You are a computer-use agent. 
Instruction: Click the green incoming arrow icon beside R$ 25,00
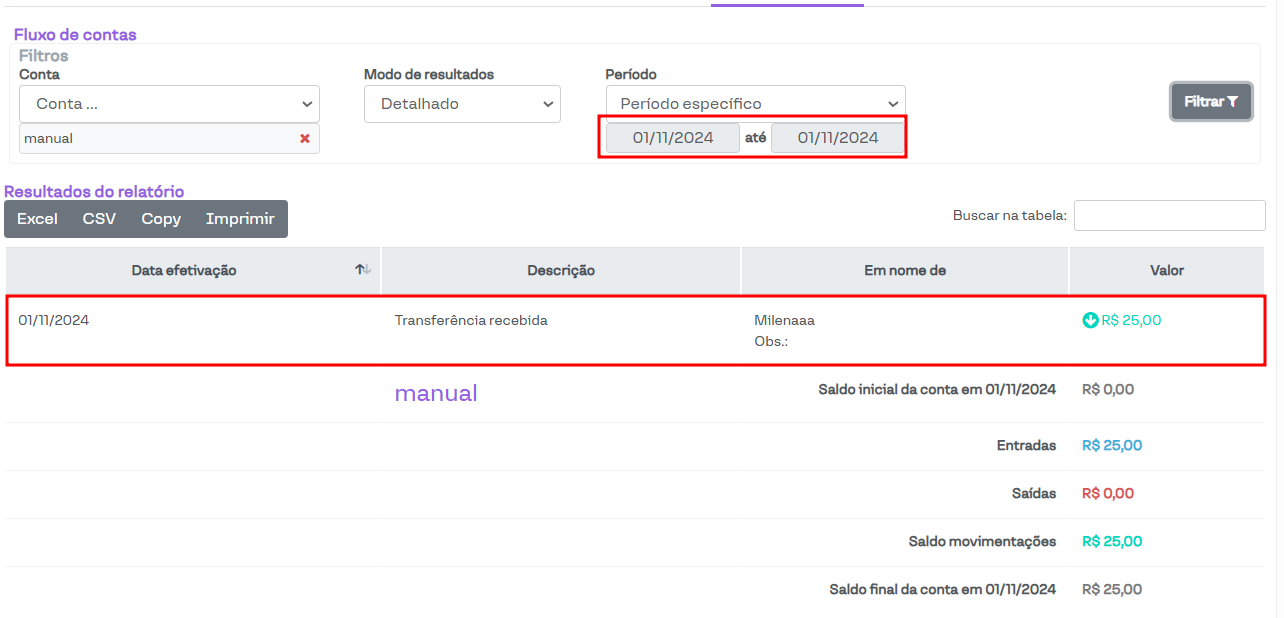point(1090,321)
